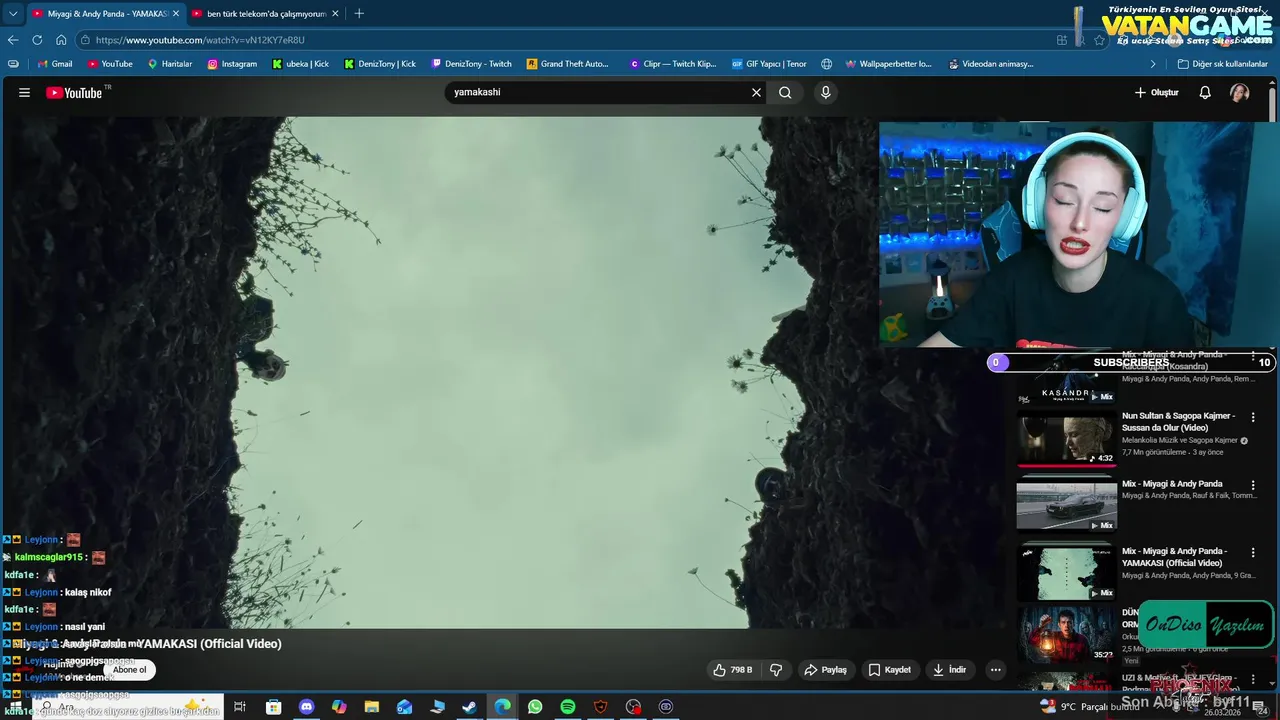1280x720 pixels.
Task: Switch to ben türk telekom'da tab
Action: coord(266,14)
